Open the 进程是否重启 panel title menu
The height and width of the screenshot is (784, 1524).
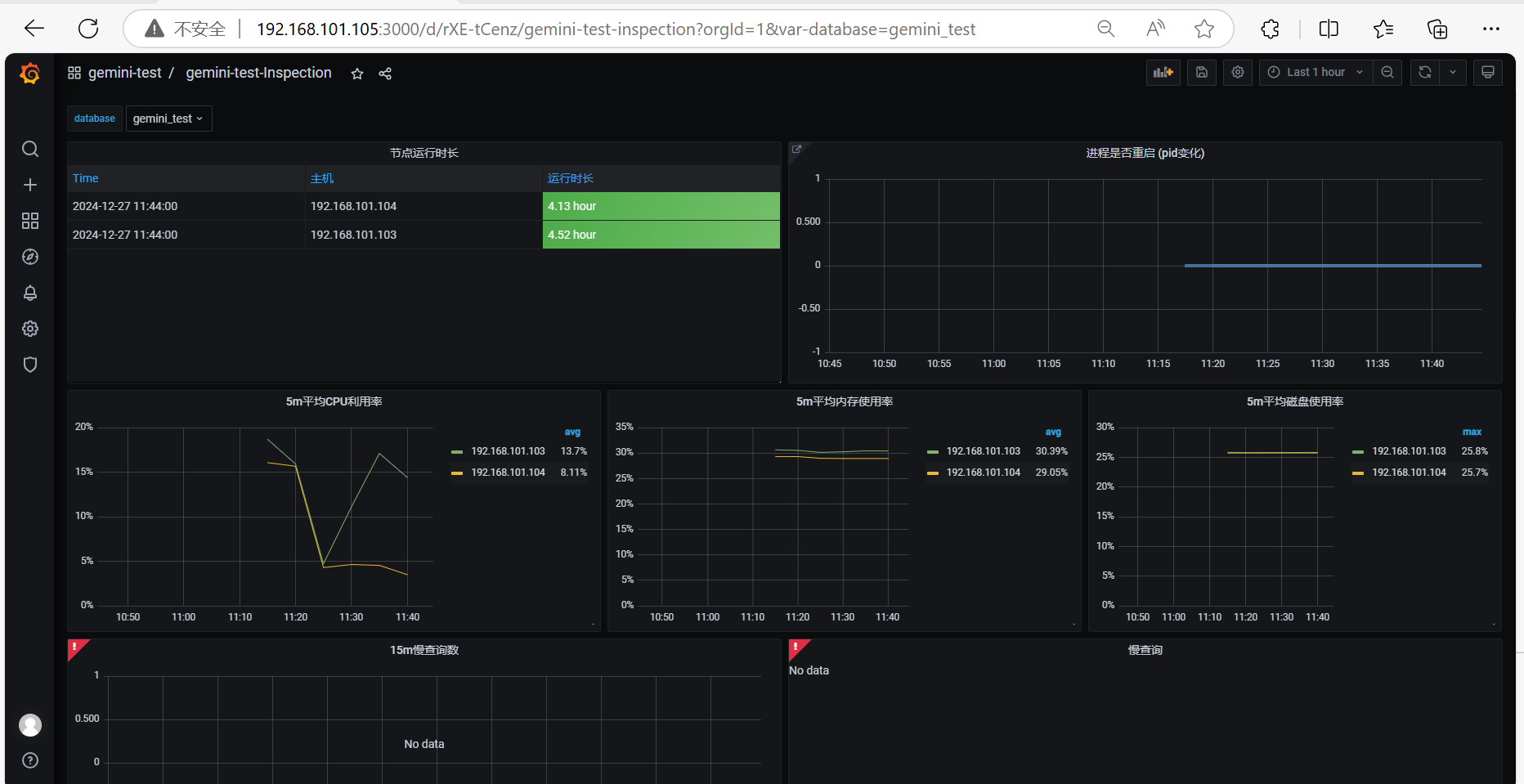click(1145, 153)
